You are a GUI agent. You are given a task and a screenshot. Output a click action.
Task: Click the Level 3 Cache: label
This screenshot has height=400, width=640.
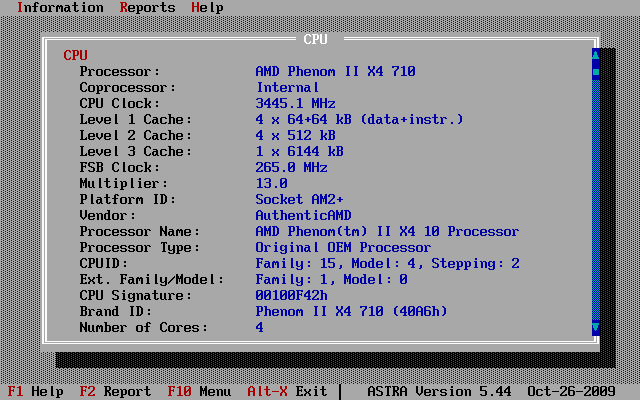coord(136,151)
